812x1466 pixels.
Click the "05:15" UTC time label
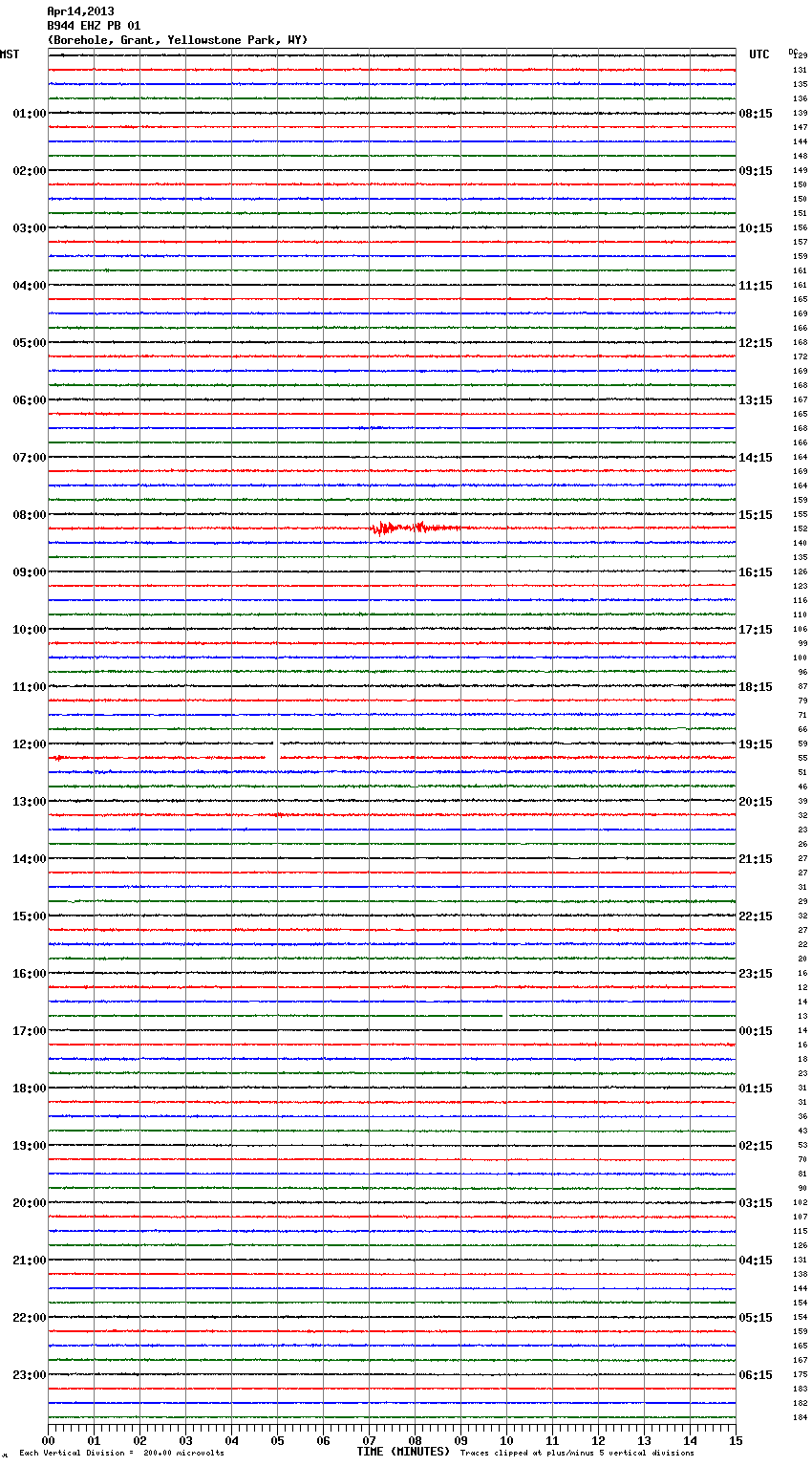tap(756, 1318)
